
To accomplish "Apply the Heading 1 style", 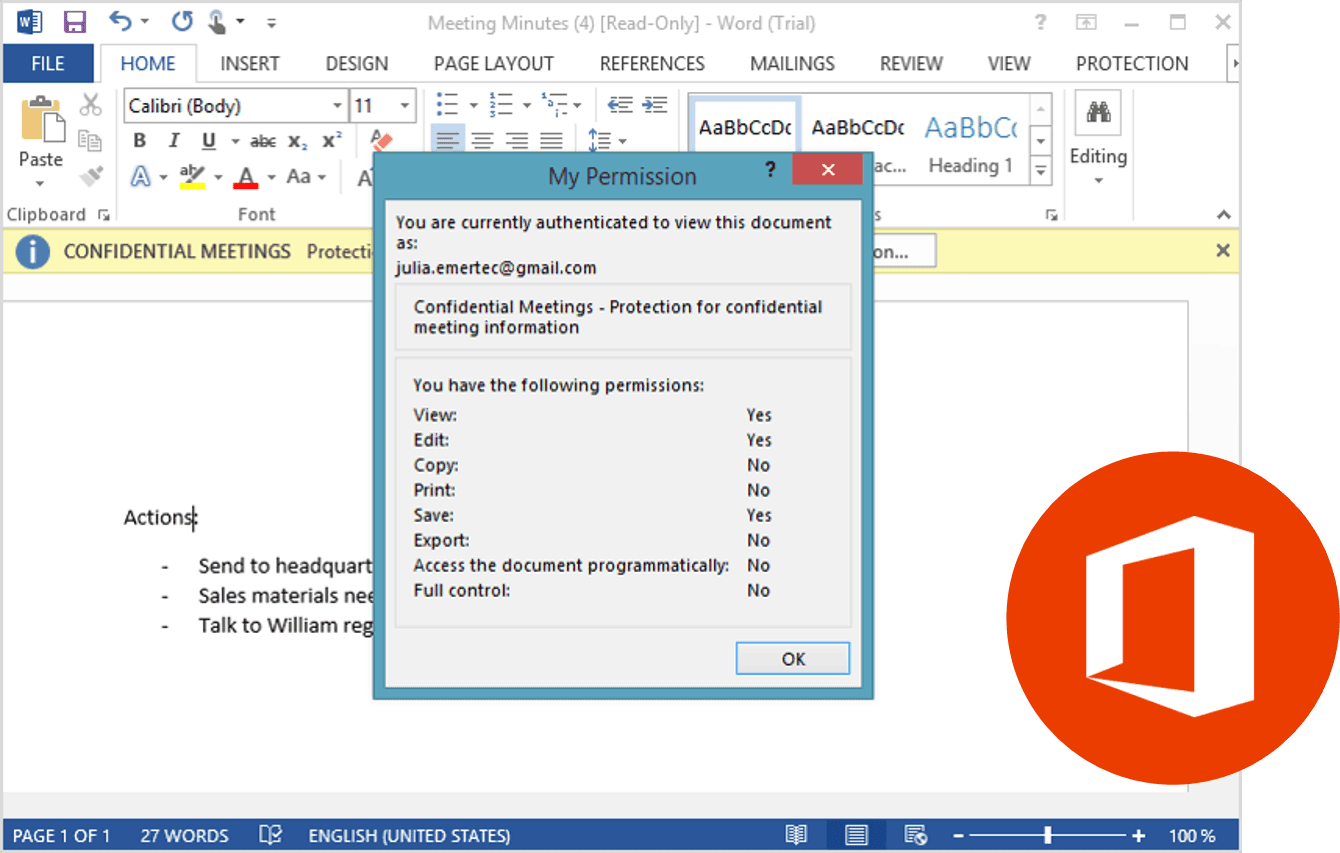I will (x=970, y=140).
